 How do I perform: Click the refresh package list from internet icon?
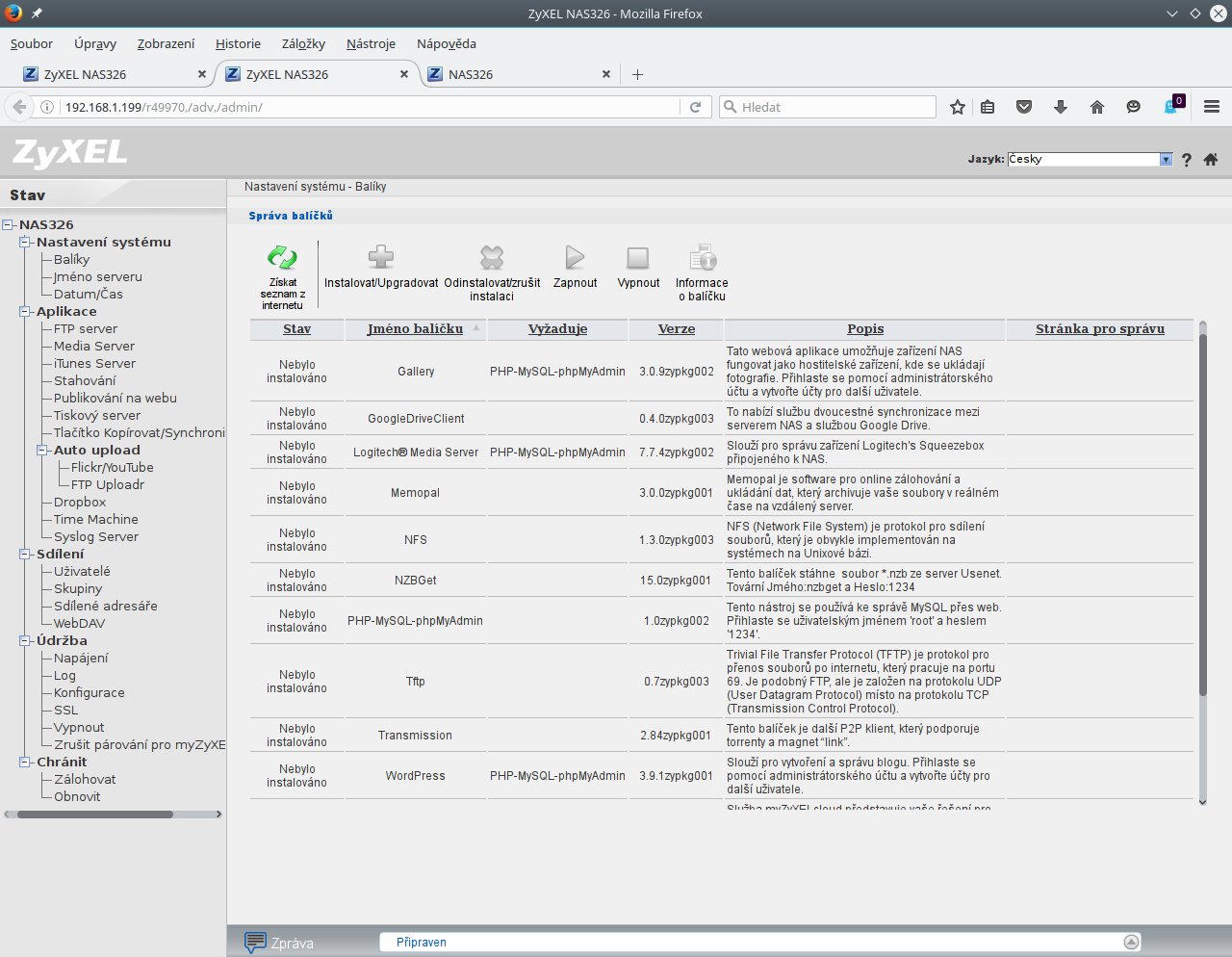point(282,257)
